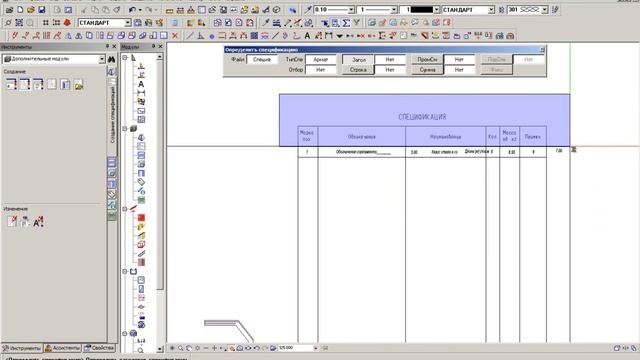The height and width of the screenshot is (360, 640).
Task: Click the red stamp icon next to the СТАНДАРТ combo
Action: (67, 23)
